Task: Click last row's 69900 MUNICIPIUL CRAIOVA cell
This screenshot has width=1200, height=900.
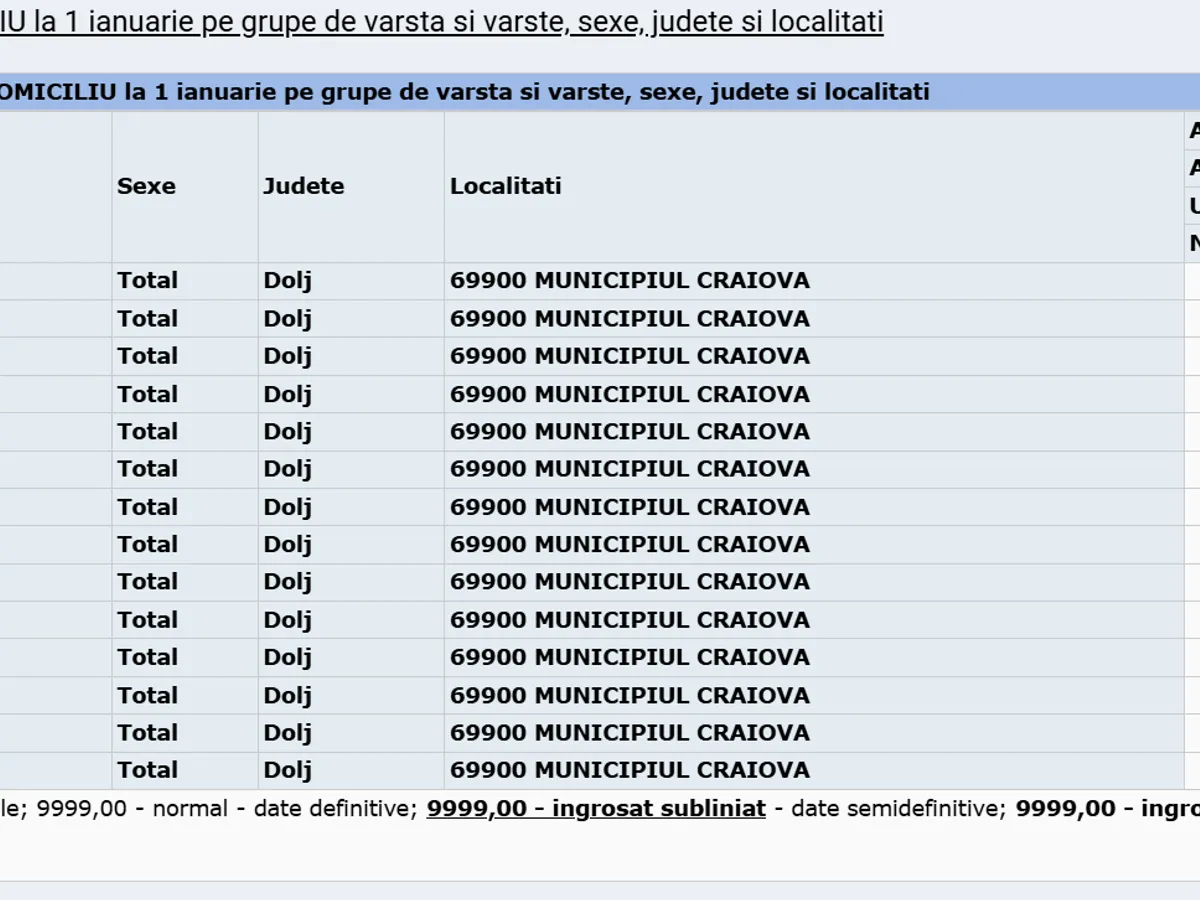Action: 629,770
